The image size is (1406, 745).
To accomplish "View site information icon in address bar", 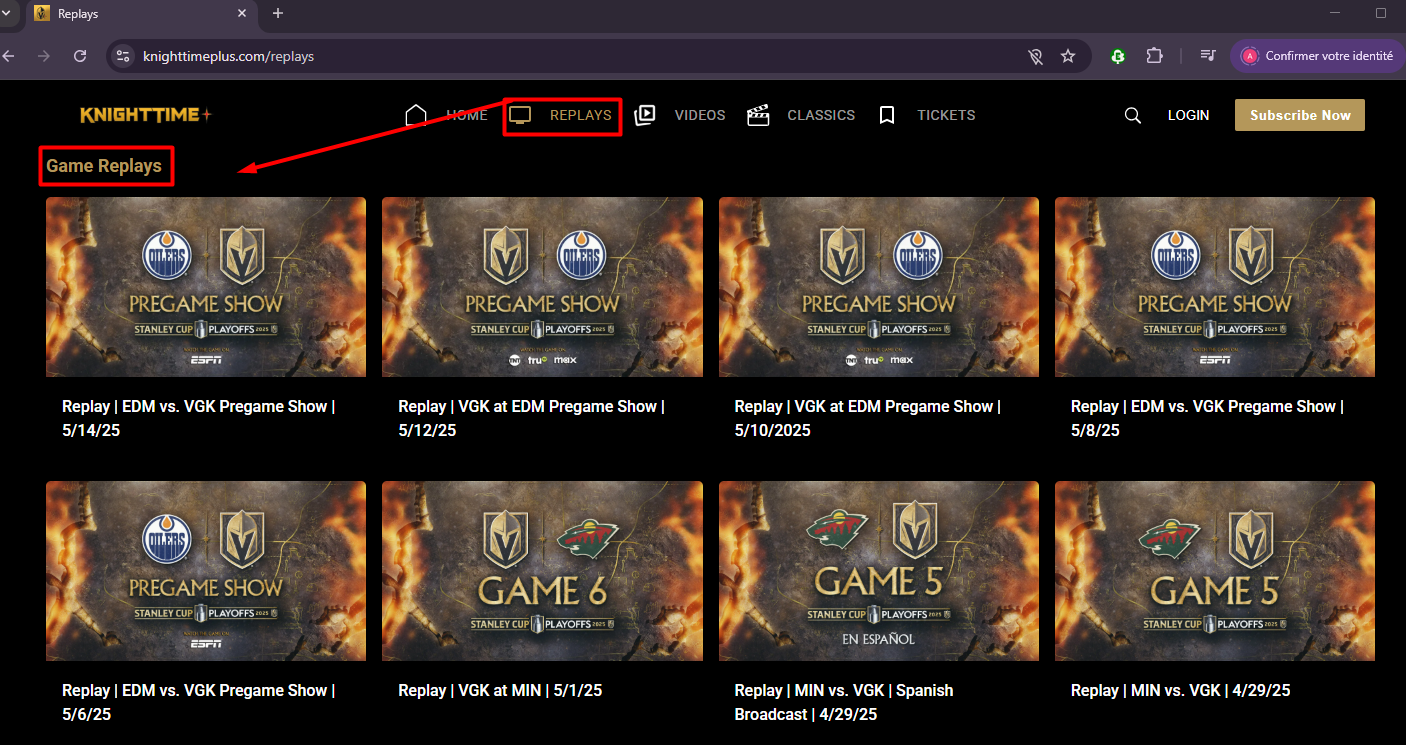I will coord(124,56).
